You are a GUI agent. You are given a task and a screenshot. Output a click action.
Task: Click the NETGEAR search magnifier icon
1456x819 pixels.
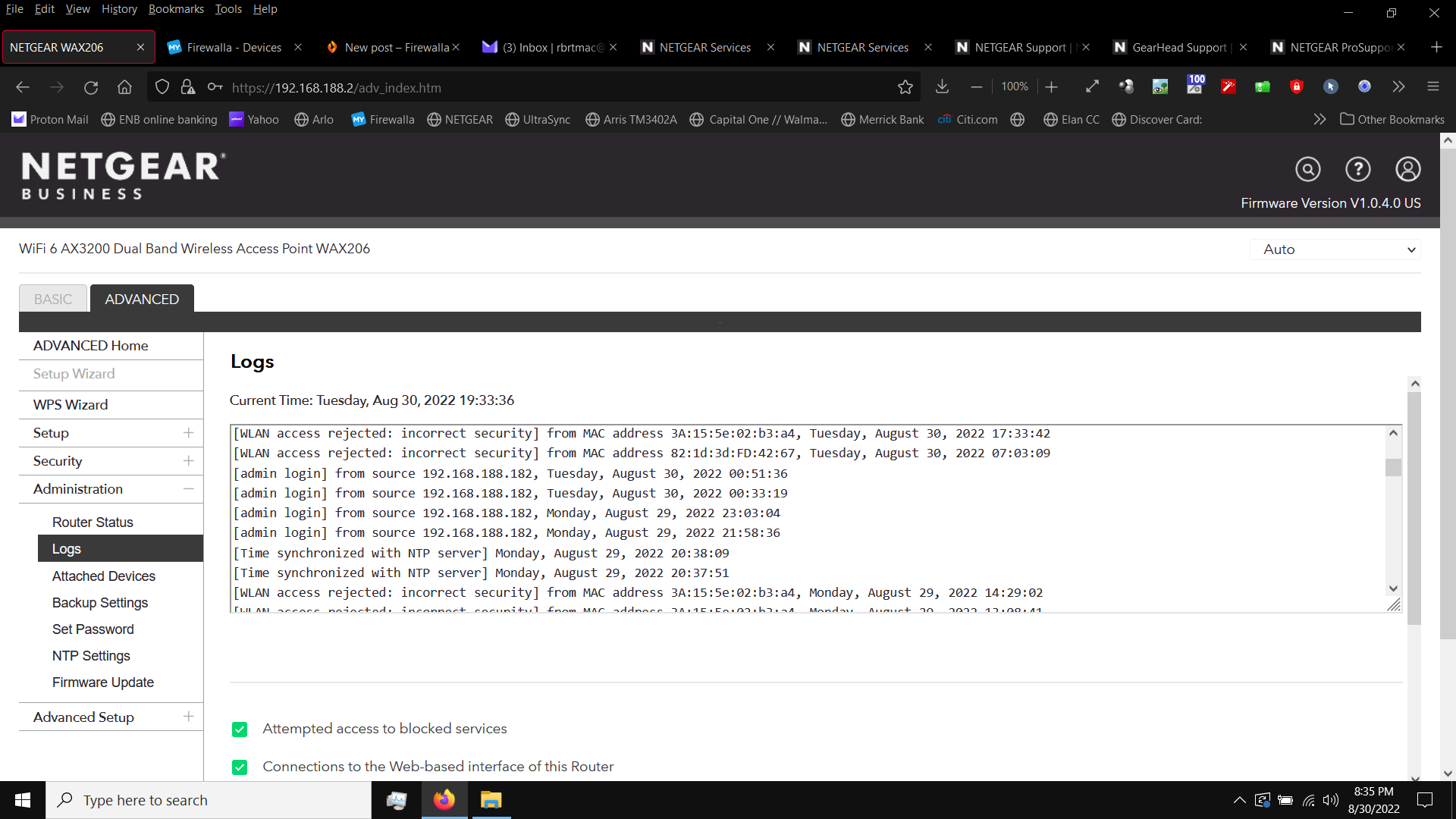[1307, 169]
